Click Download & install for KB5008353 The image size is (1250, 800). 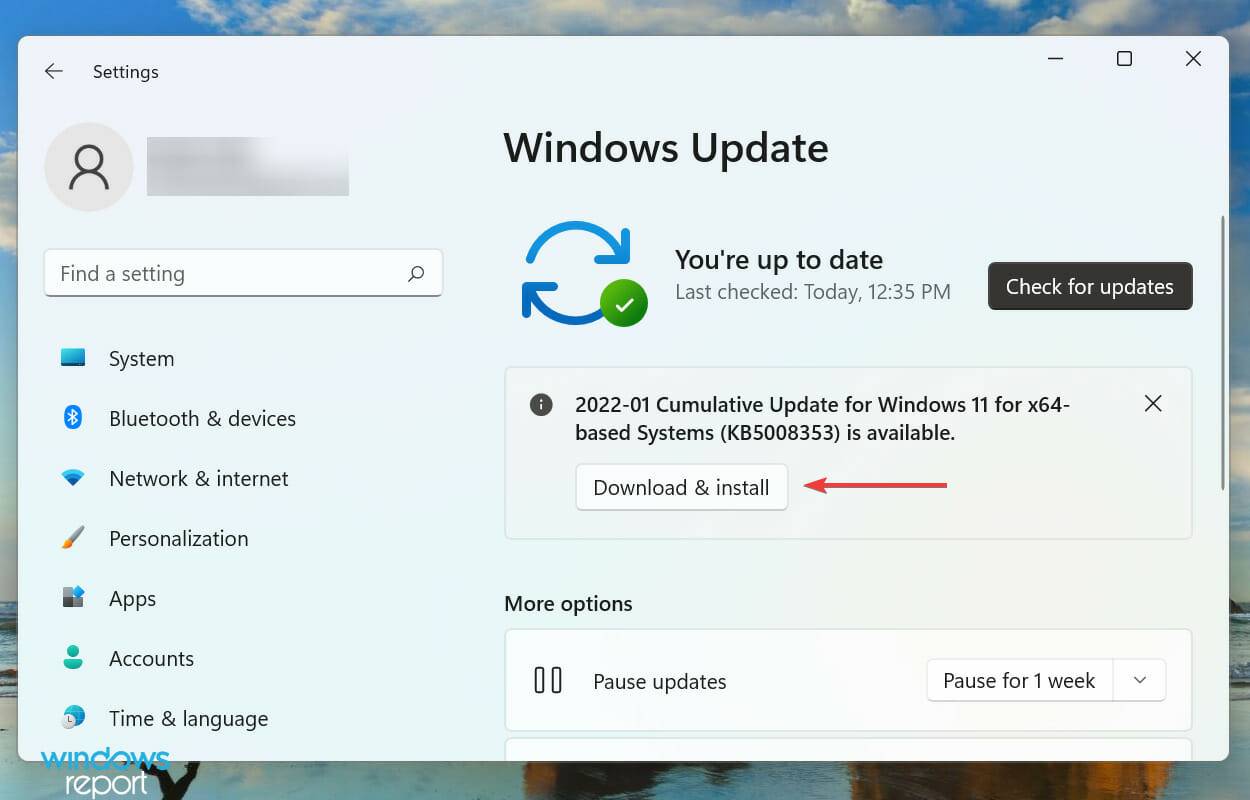(x=682, y=487)
